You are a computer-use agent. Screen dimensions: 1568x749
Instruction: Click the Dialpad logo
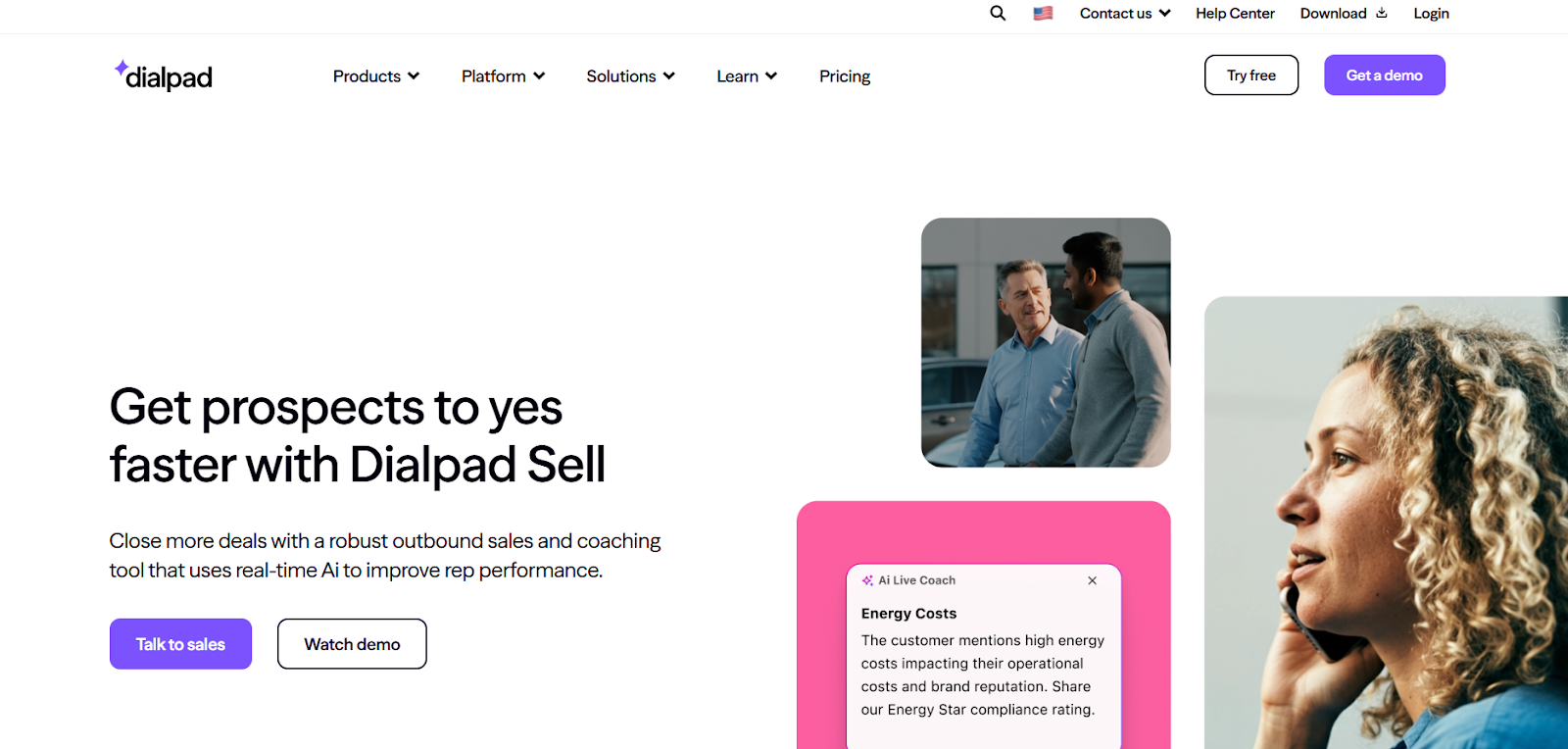(164, 75)
